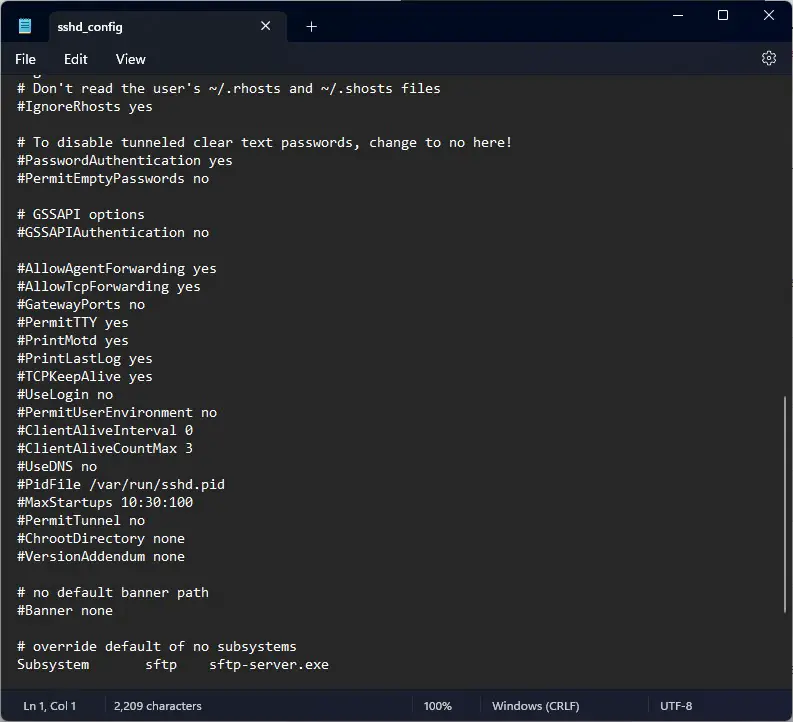Add a new tab with plus icon
The width and height of the screenshot is (793, 722).
click(x=312, y=27)
